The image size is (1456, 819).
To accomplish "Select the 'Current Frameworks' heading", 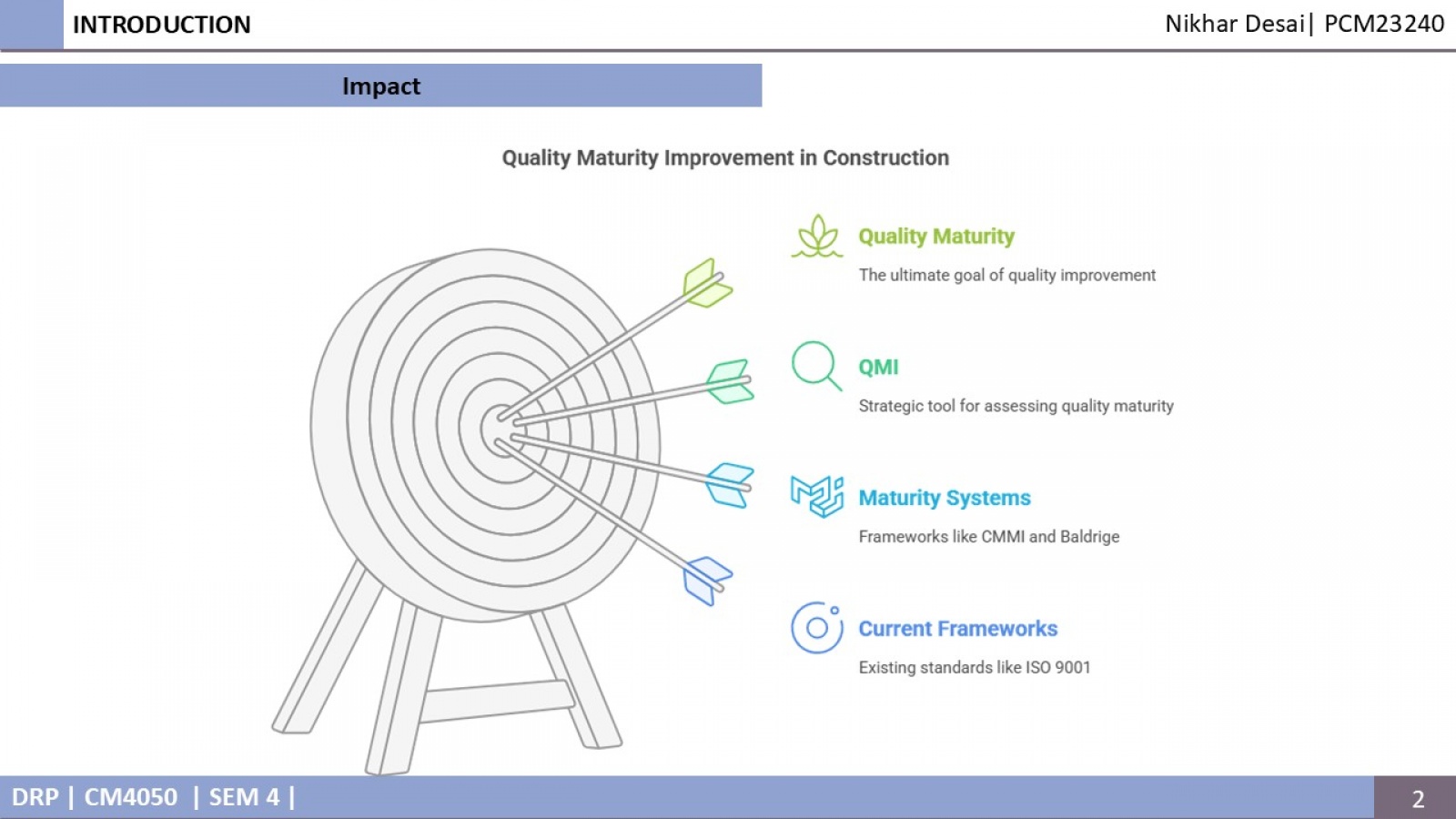I will pyautogui.click(x=958, y=629).
